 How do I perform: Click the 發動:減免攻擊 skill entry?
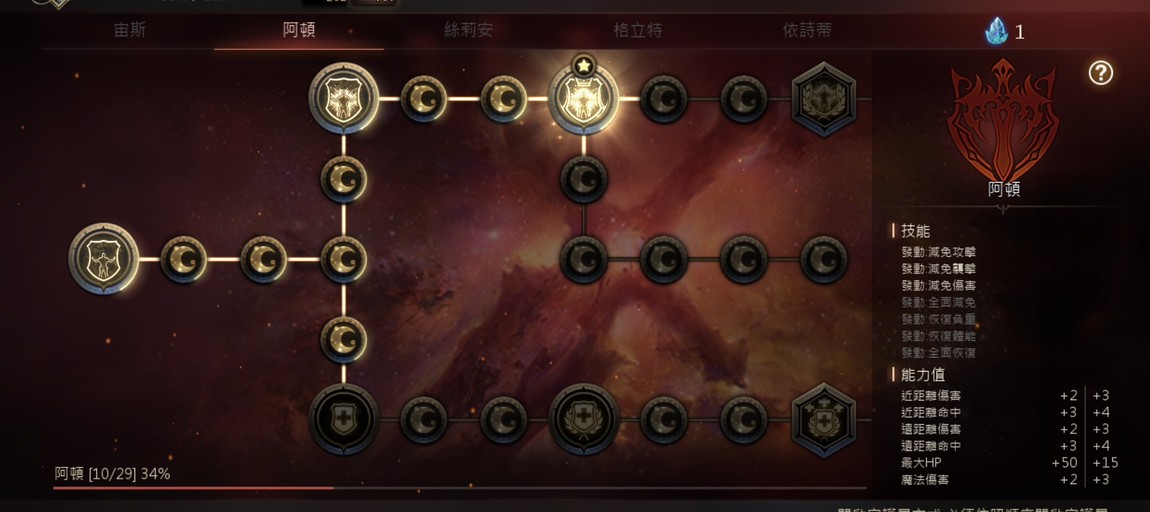point(939,252)
